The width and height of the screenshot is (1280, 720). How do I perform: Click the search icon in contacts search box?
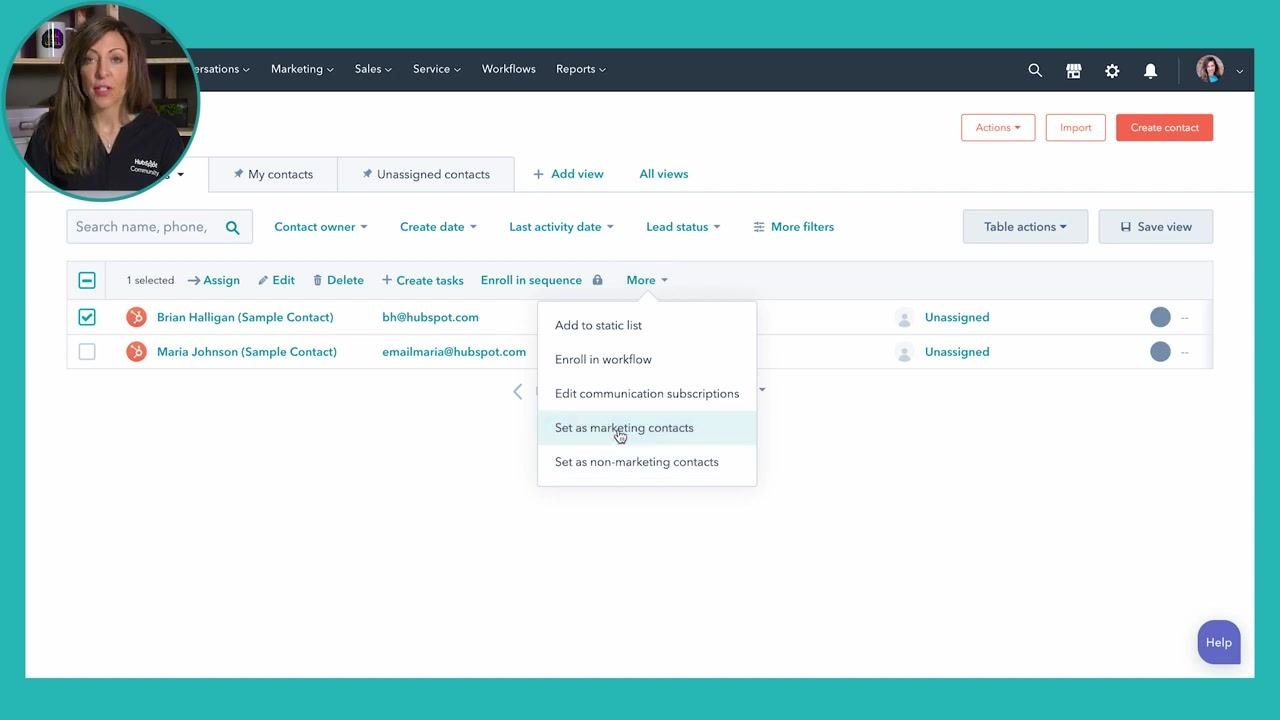[233, 227]
